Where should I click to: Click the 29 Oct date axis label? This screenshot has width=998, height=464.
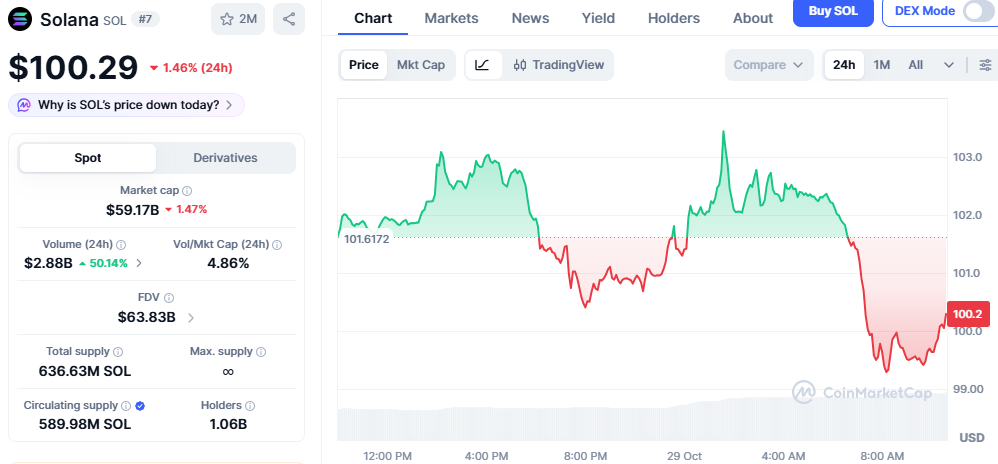coord(684,456)
